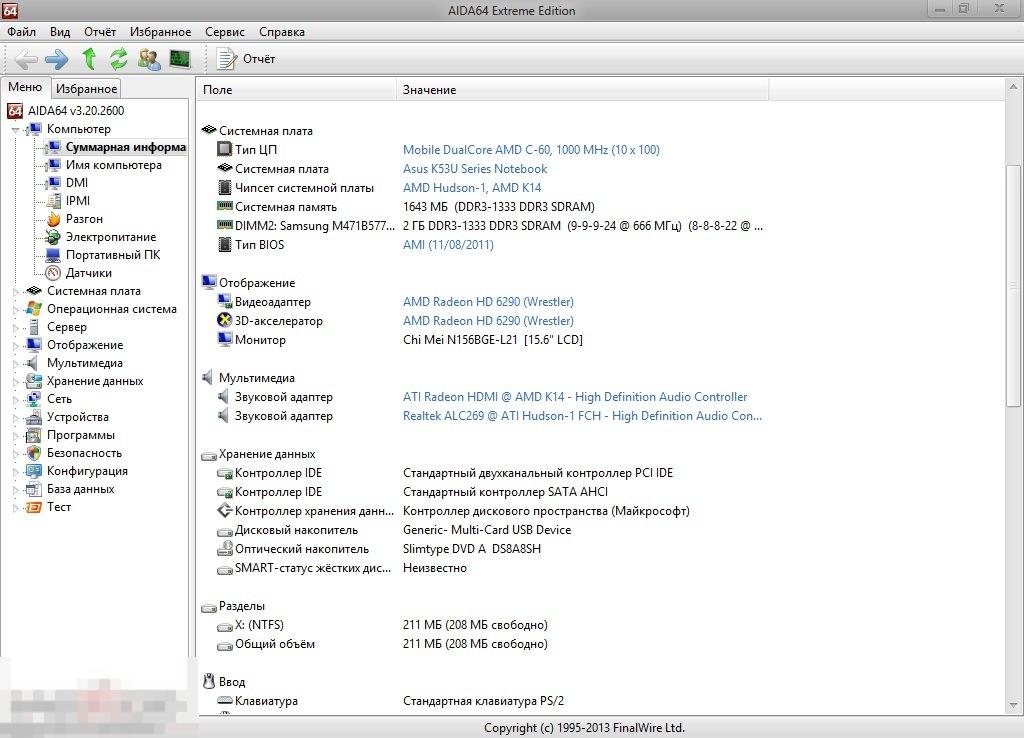Open AMD Hudson-1, AMD K14 link
Image resolution: width=1024 pixels, height=738 pixels.
click(x=472, y=187)
